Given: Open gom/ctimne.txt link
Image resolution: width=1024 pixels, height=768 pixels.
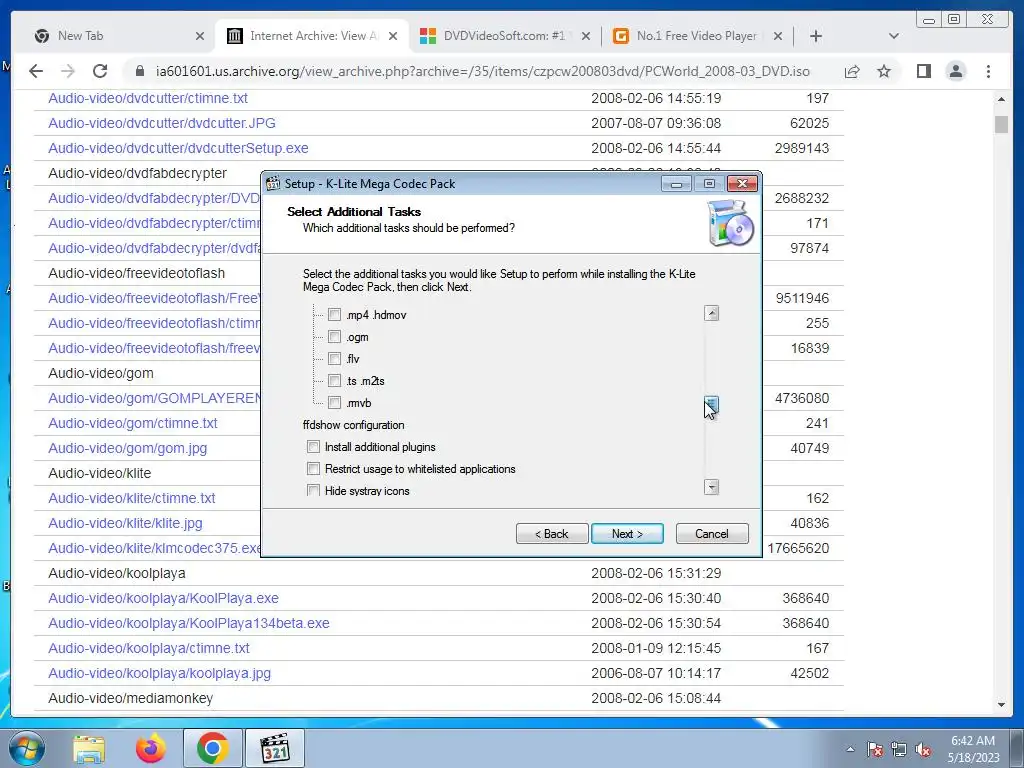Looking at the screenshot, I should click(x=133, y=423).
